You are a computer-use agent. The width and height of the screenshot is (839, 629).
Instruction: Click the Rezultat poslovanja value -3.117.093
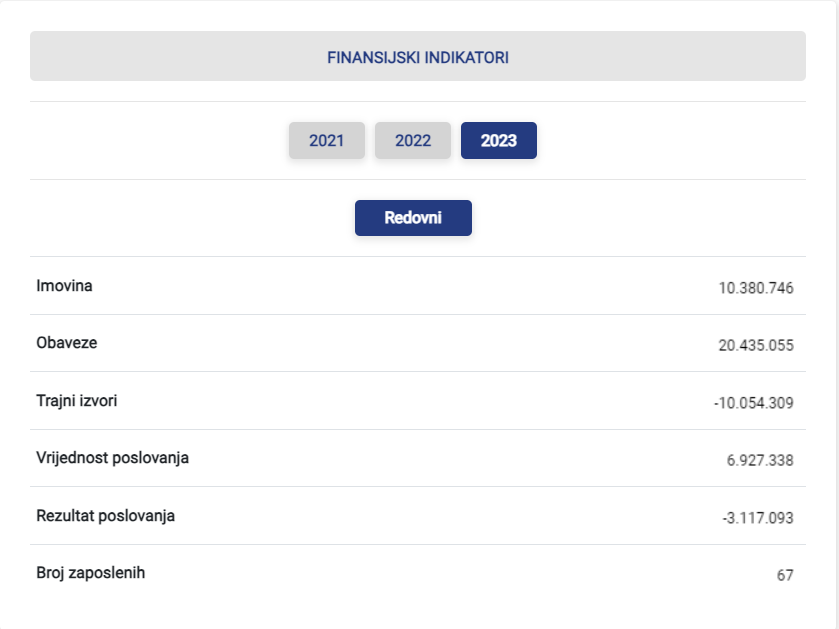click(758, 518)
